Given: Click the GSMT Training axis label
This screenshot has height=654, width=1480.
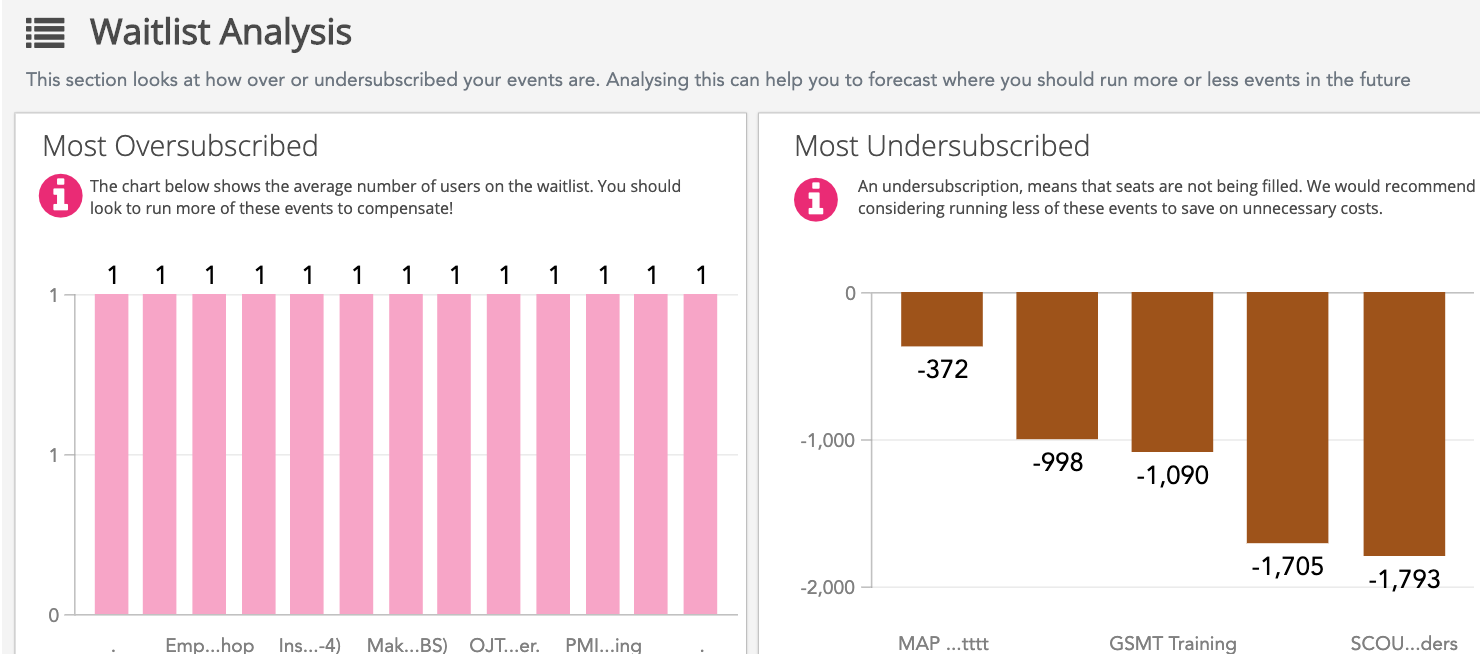Looking at the screenshot, I should click(x=1172, y=643).
